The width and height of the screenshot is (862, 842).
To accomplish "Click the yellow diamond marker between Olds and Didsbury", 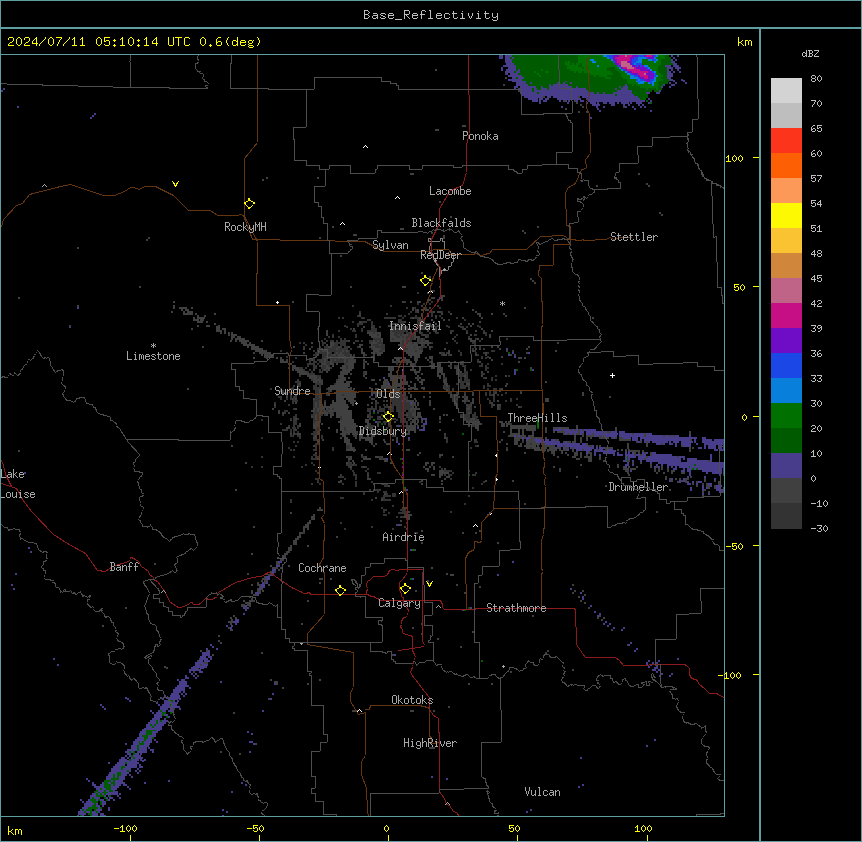I will (x=388, y=417).
